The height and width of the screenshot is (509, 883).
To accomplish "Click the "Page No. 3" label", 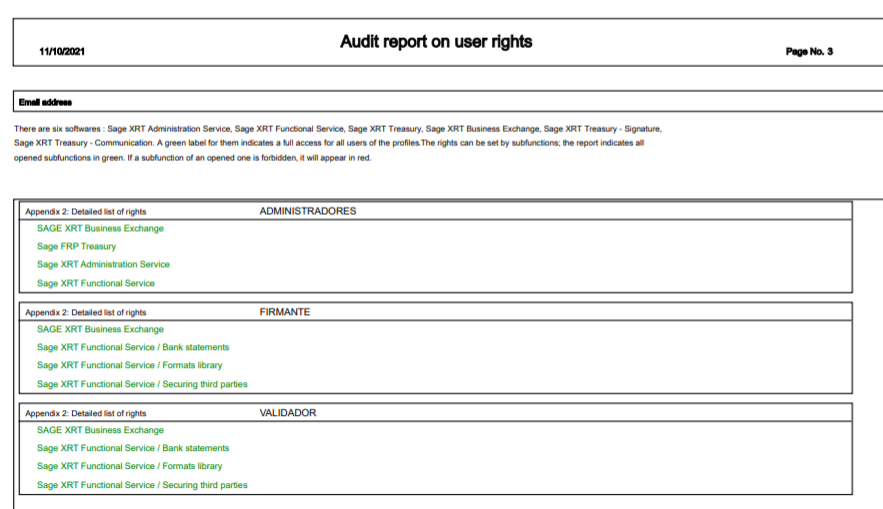I will (809, 52).
